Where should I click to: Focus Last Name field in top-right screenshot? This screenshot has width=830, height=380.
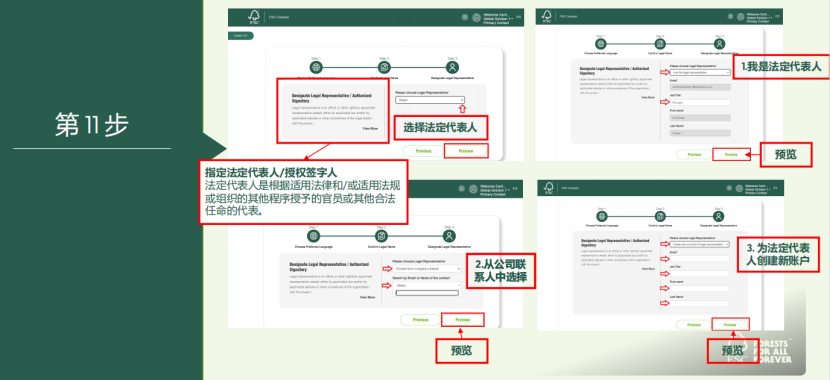(x=700, y=133)
